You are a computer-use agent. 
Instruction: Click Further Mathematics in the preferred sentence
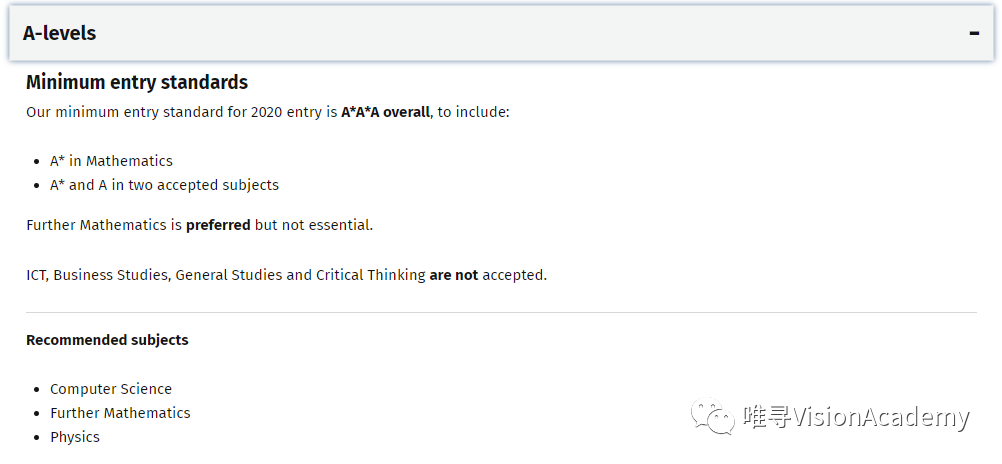96,225
